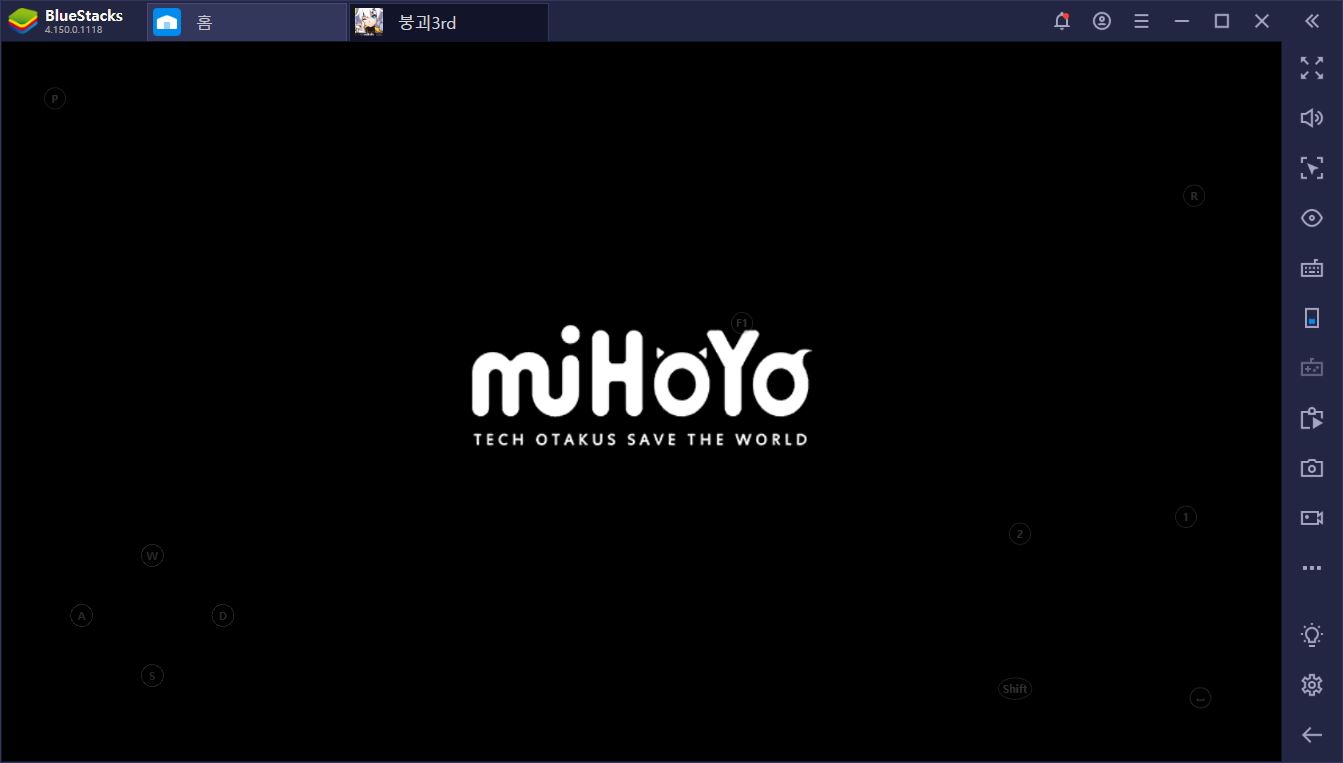The height and width of the screenshot is (763, 1343).
Task: Open keyboard game controls
Action: click(1311, 268)
